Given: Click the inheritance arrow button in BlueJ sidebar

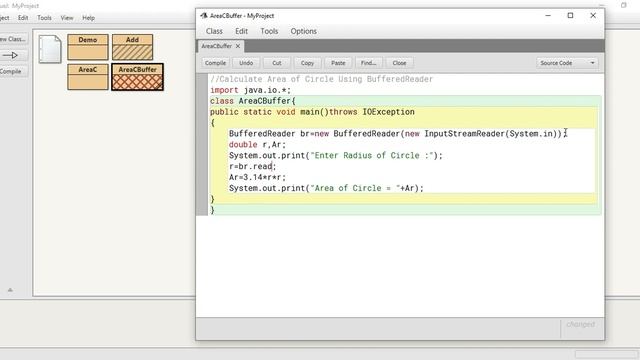Looking at the screenshot, I should pos(11,55).
